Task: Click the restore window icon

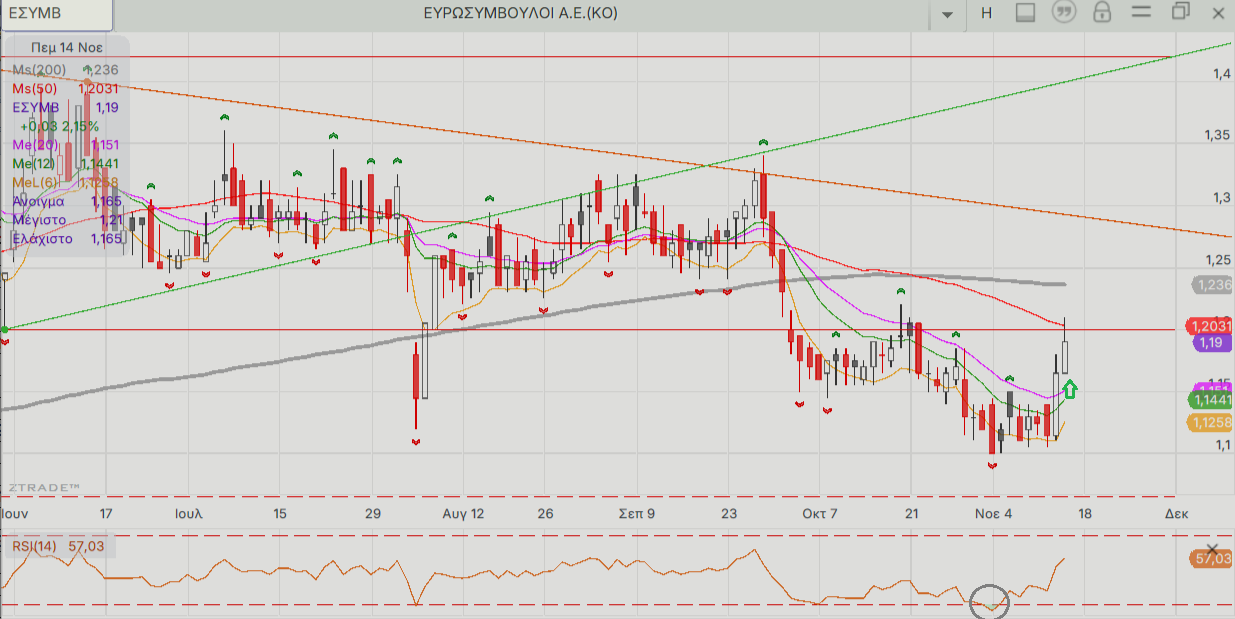Action: pos(1180,12)
